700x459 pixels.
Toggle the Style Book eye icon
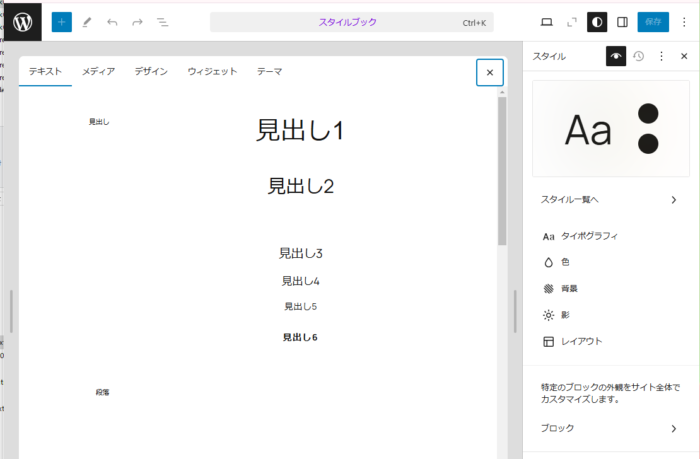click(616, 57)
